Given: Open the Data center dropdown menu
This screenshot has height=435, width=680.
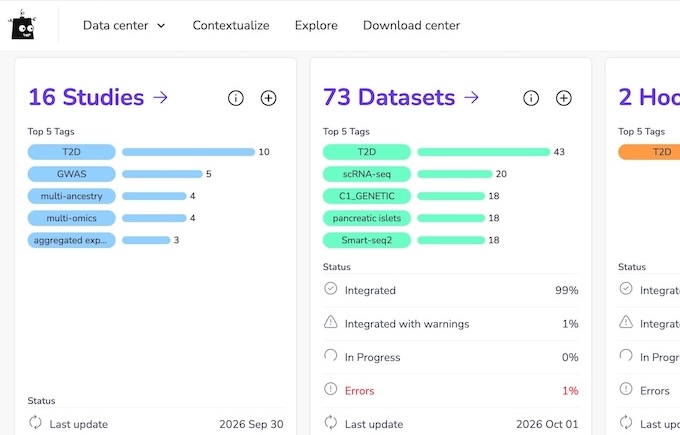Looking at the screenshot, I should pyautogui.click(x=124, y=26).
